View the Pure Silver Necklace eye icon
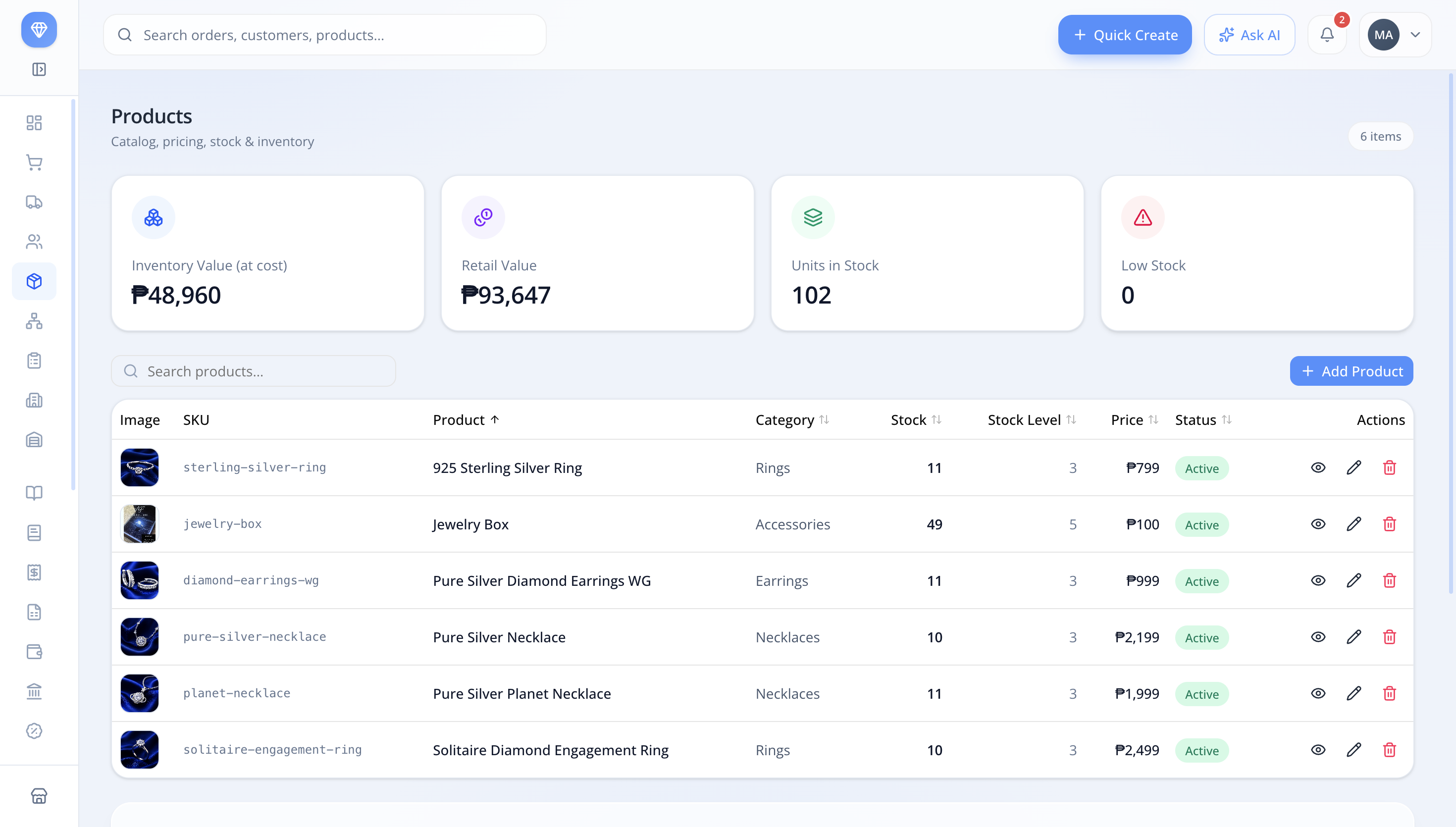 [x=1318, y=637]
